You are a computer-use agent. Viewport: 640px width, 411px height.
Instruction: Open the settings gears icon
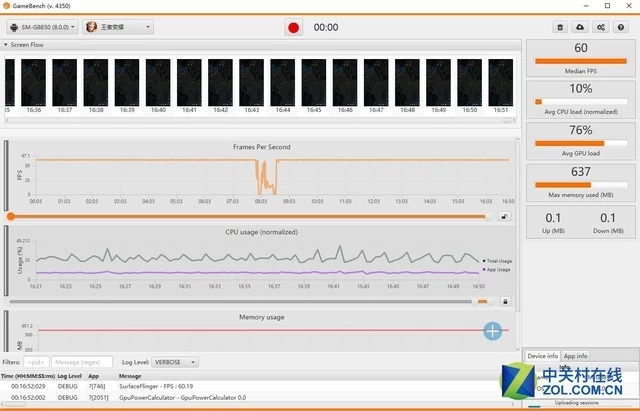[600, 27]
